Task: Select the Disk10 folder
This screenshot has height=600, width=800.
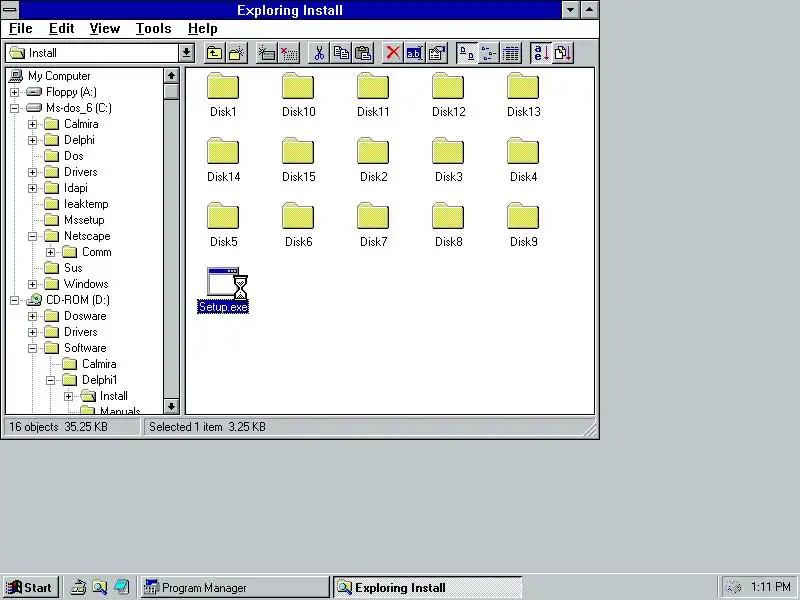Action: (298, 95)
